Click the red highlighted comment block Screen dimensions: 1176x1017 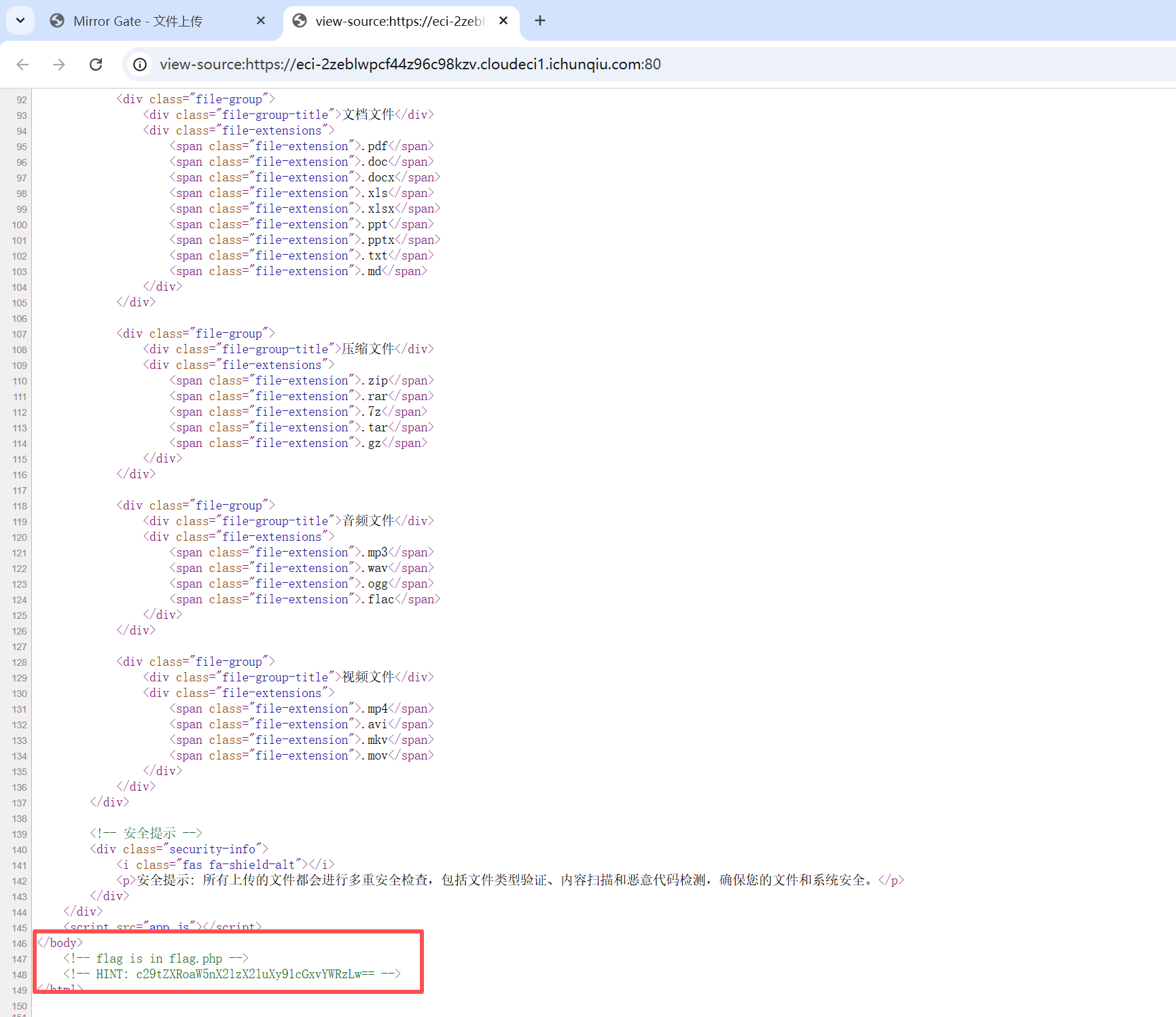click(x=228, y=961)
